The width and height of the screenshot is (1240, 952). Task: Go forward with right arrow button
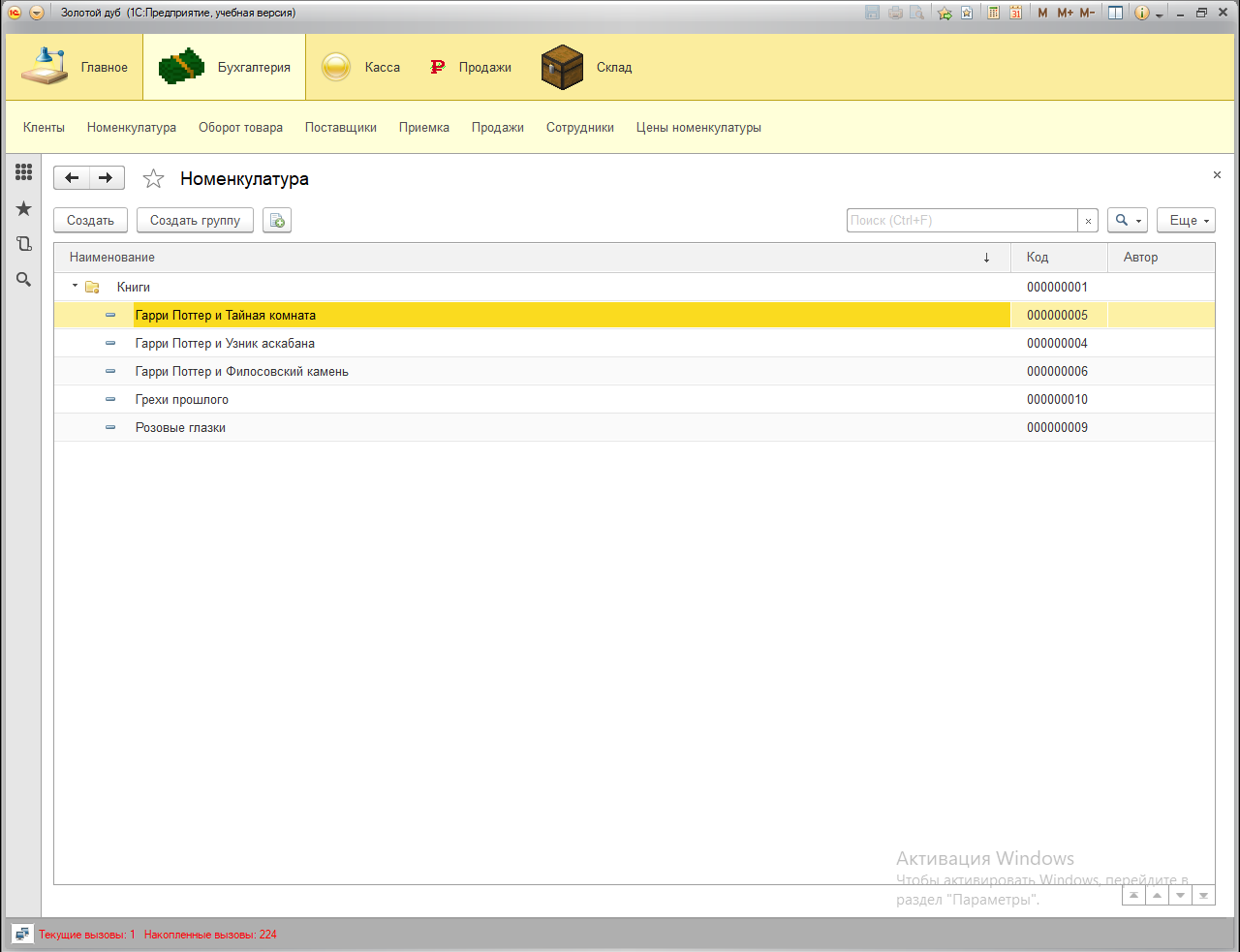pyautogui.click(x=107, y=178)
